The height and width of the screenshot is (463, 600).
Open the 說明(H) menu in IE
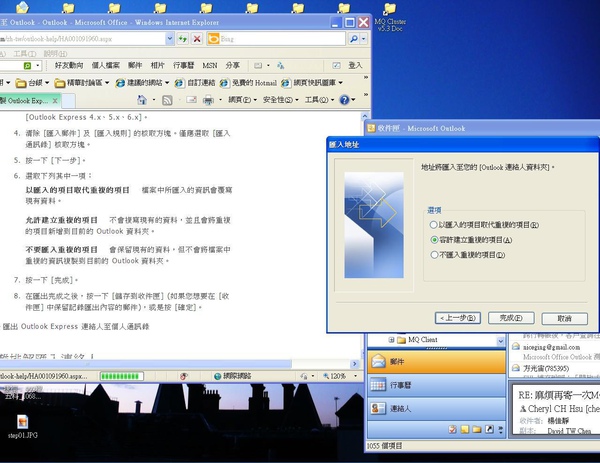(x=55, y=54)
